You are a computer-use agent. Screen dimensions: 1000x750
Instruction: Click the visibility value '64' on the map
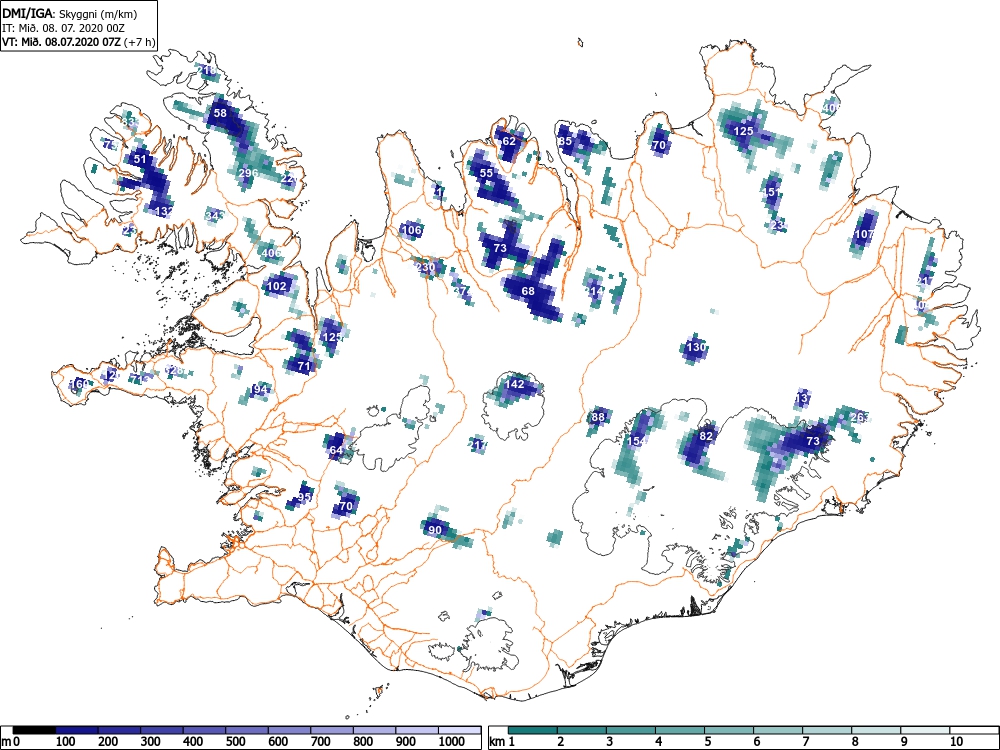[336, 450]
